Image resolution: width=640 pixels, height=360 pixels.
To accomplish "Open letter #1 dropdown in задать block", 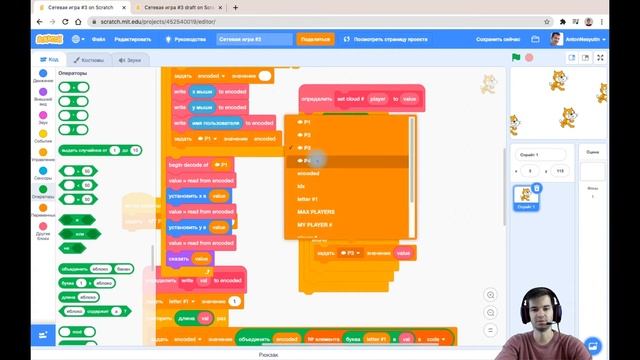I will (x=181, y=301).
